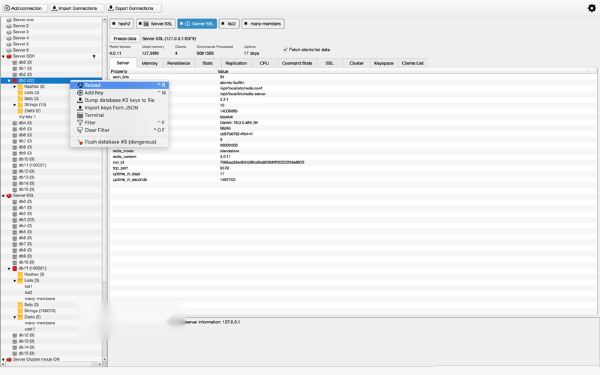Screen dimensions: 600x375
Task: Collapse Server Cluster mode ON connection
Action: 3,360
